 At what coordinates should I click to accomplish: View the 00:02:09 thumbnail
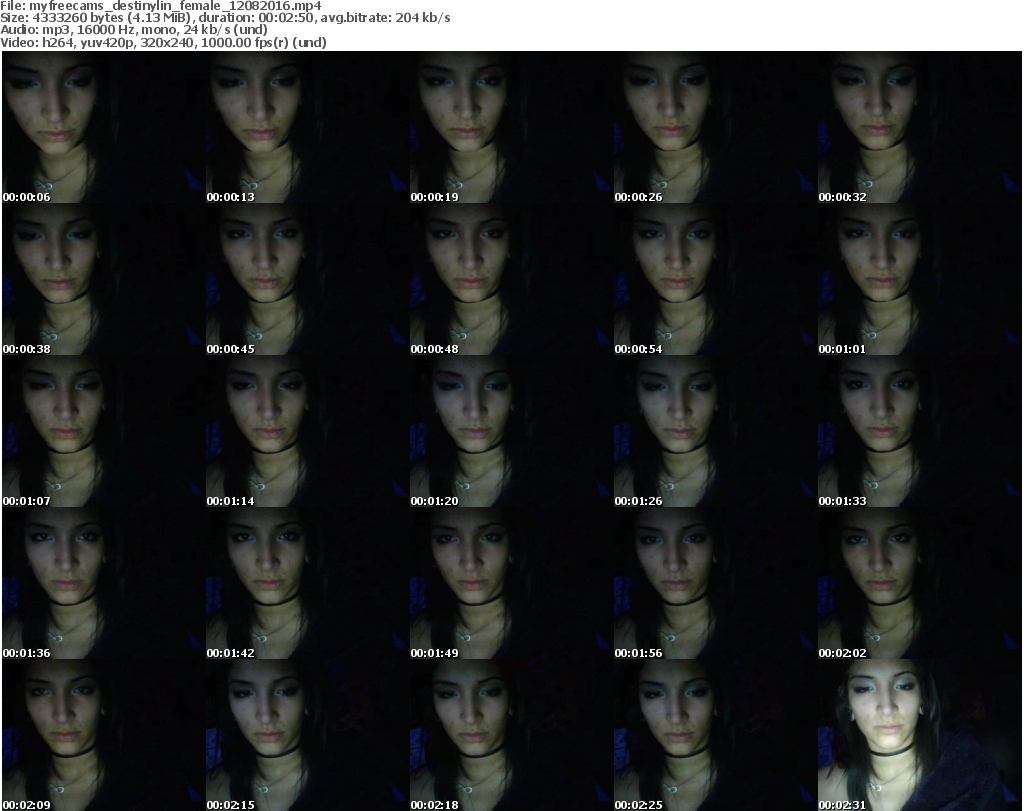point(104,735)
